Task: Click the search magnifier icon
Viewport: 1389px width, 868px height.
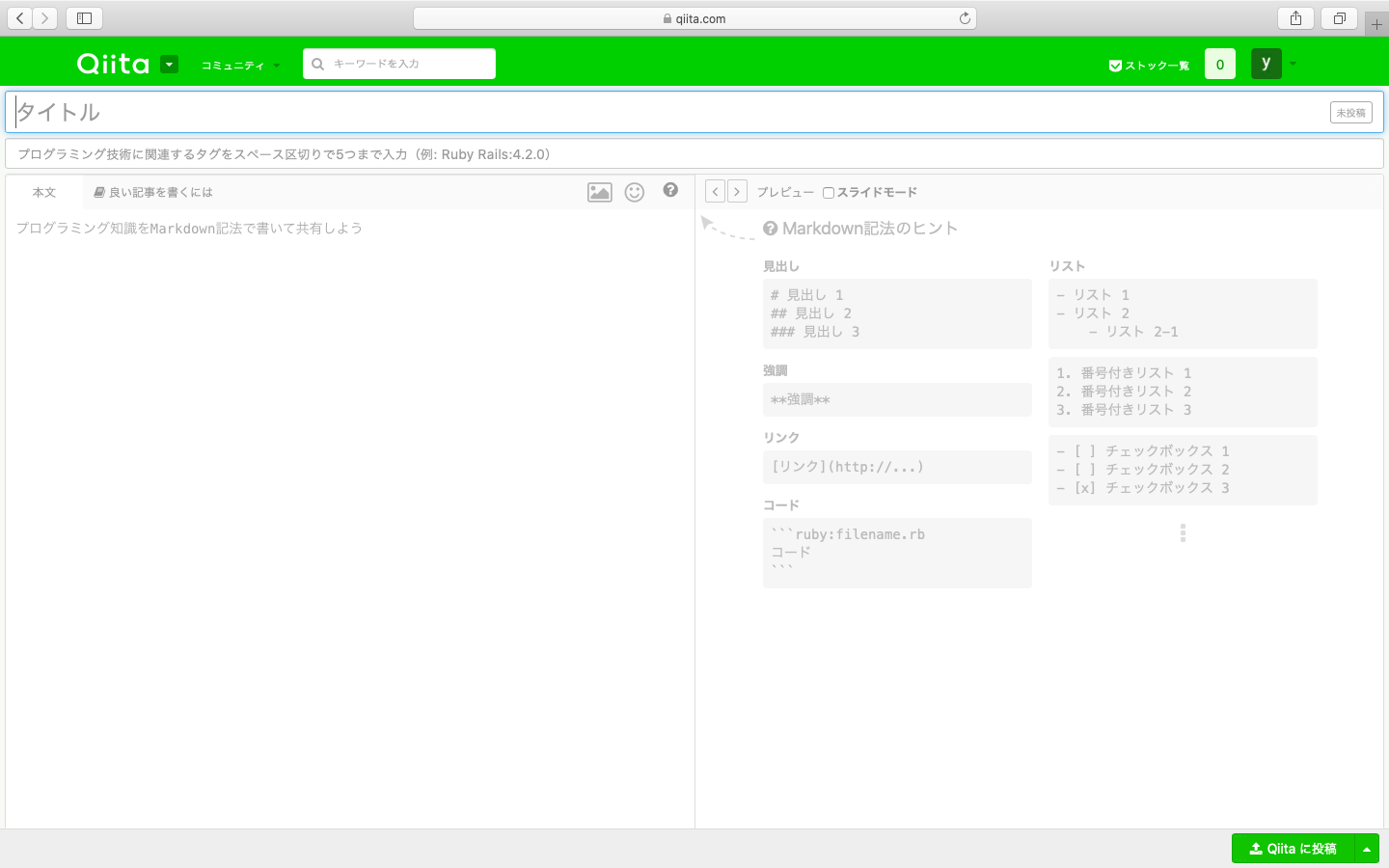Action: pos(317,65)
